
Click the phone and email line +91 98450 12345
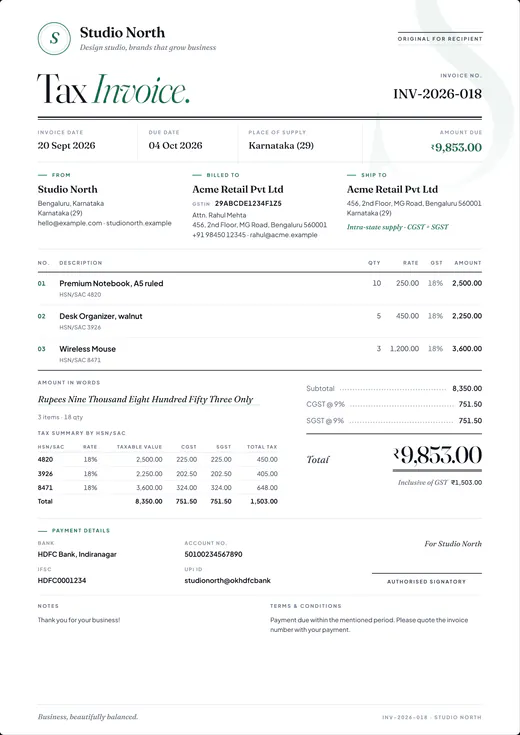pos(255,235)
